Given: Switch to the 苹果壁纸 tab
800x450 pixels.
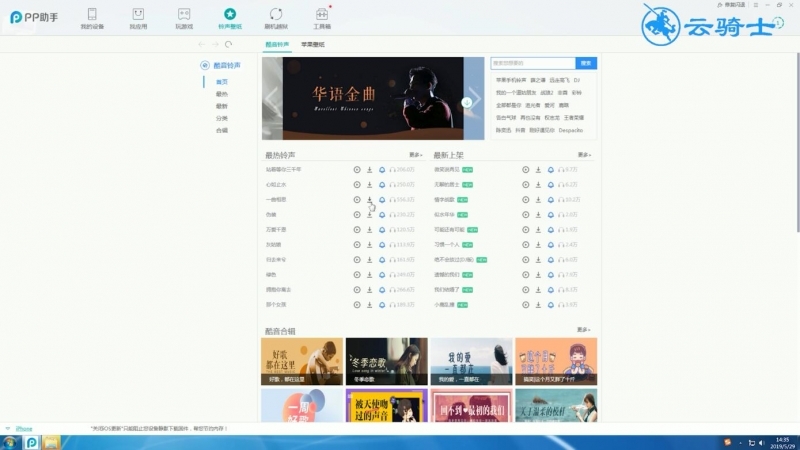Looking at the screenshot, I should [x=313, y=44].
